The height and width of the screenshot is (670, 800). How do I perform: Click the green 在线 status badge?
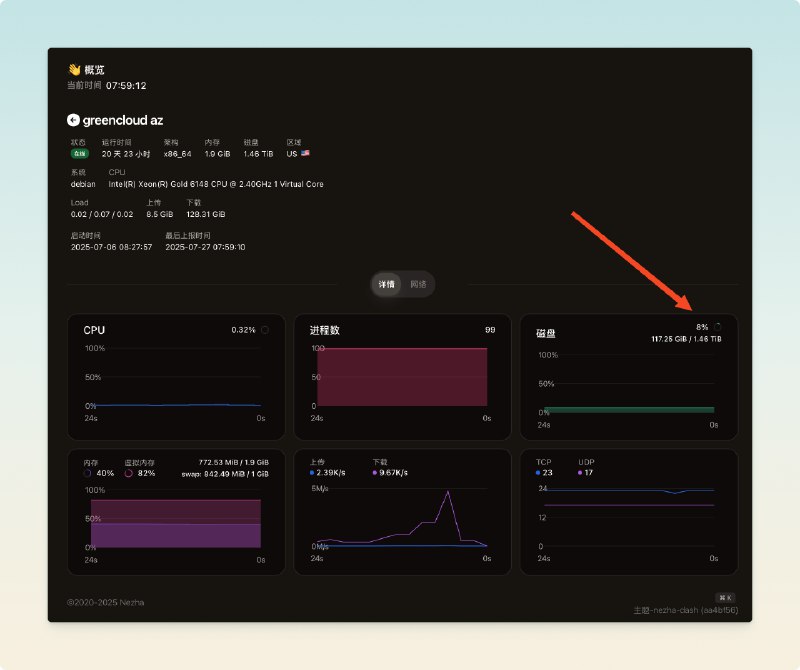click(79, 153)
